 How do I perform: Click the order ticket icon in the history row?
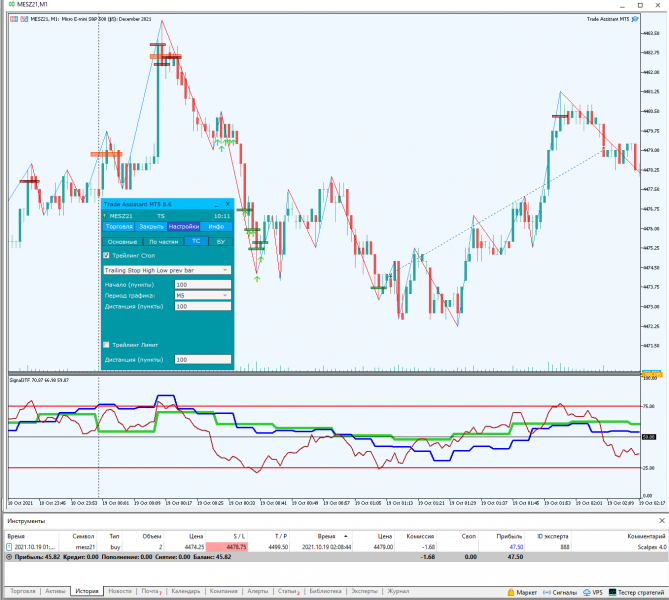click(x=9, y=547)
